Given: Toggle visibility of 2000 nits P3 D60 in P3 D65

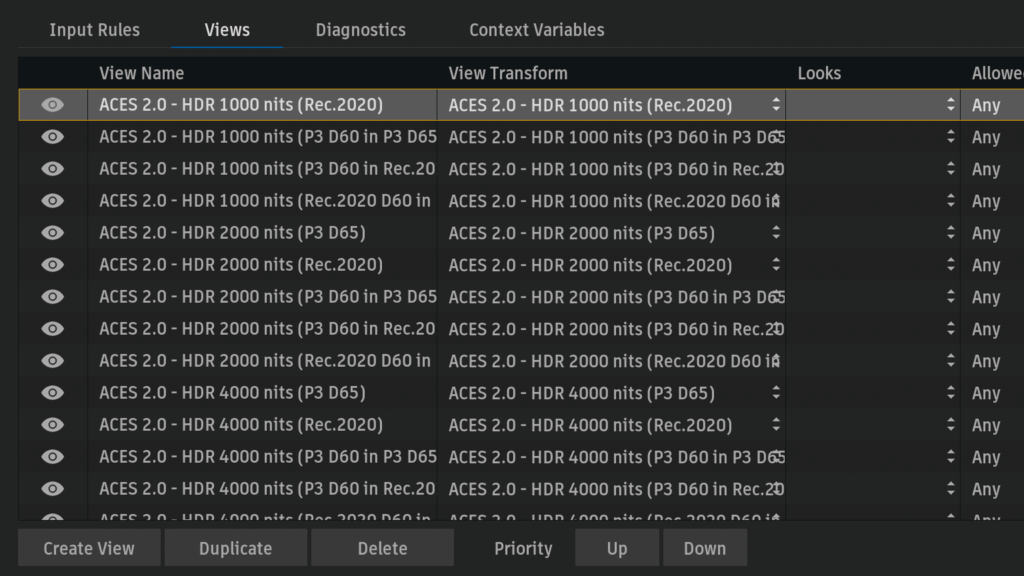Looking at the screenshot, I should [x=52, y=296].
